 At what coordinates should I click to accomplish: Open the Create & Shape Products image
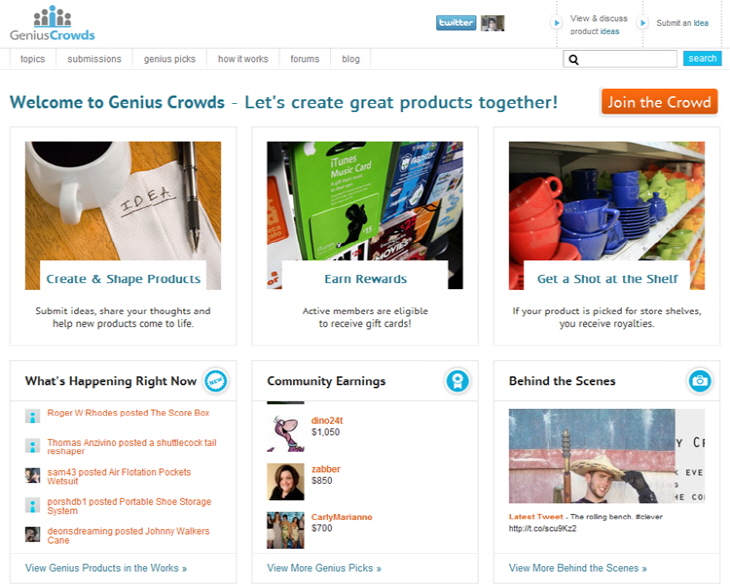pyautogui.click(x=123, y=216)
